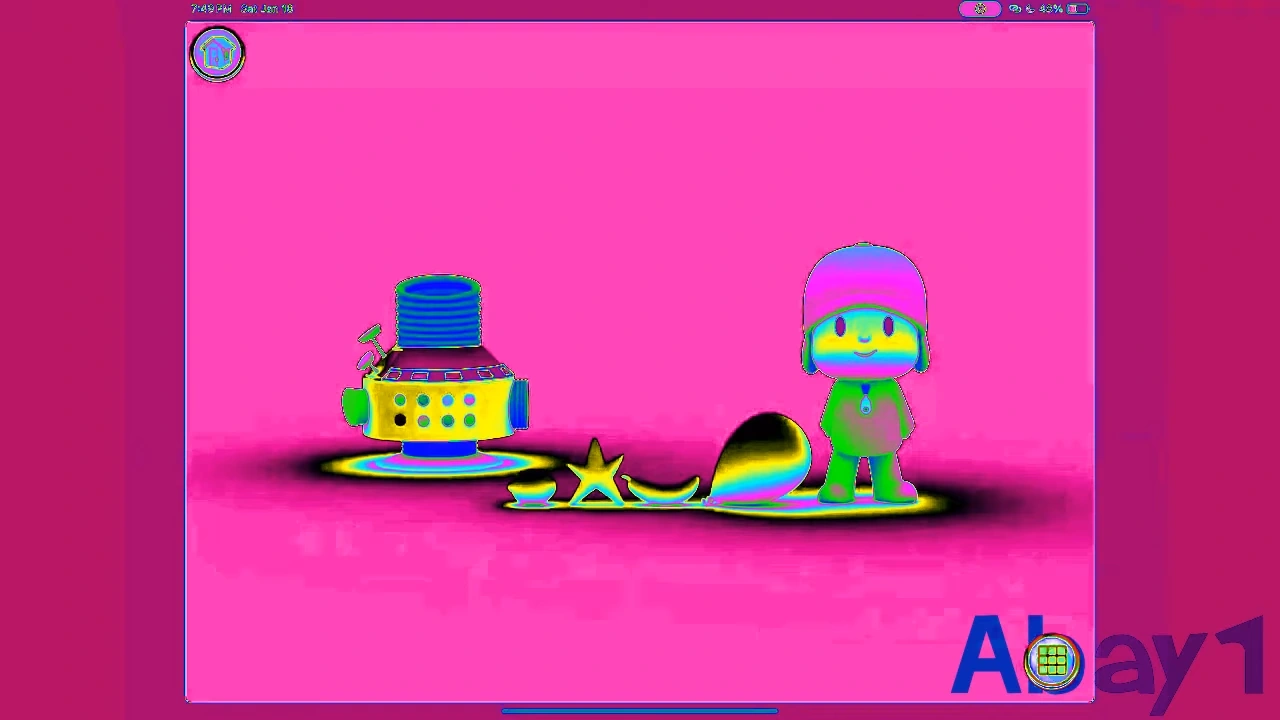The height and width of the screenshot is (720, 1280).
Task: Tap the round home icon button
Action: [217, 54]
